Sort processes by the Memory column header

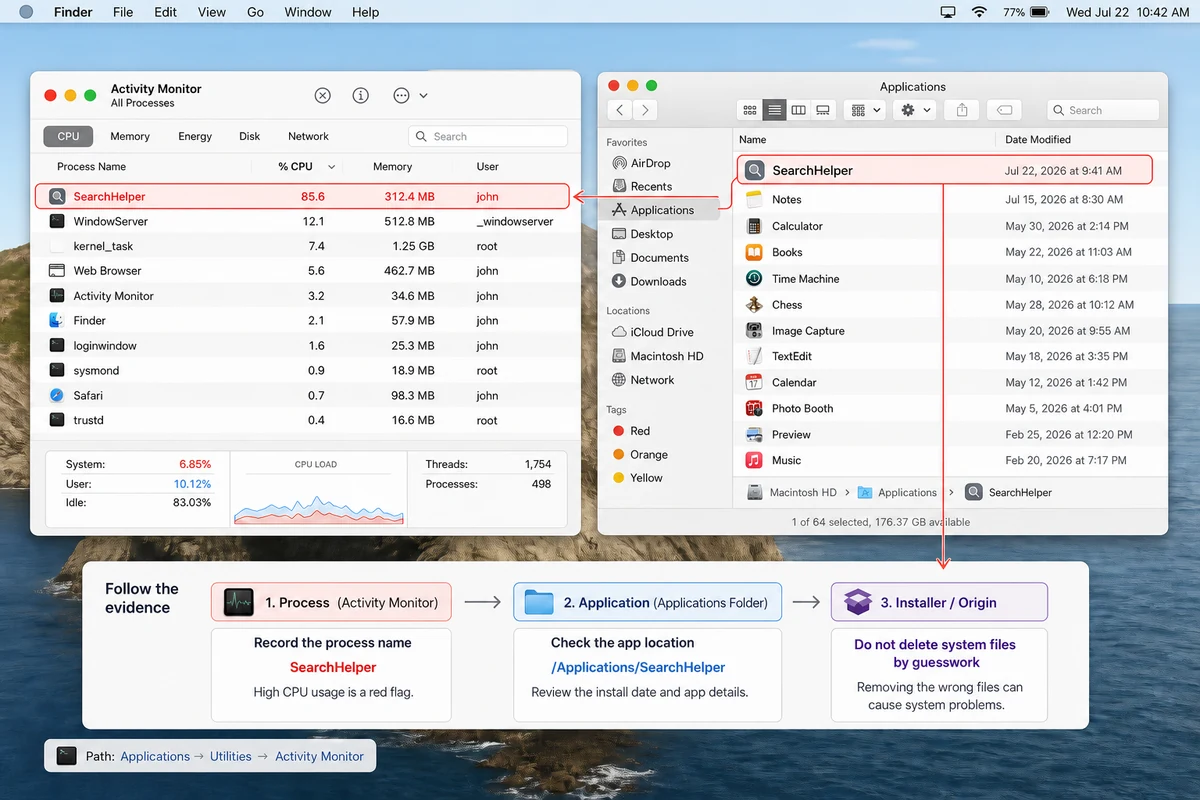pos(392,167)
